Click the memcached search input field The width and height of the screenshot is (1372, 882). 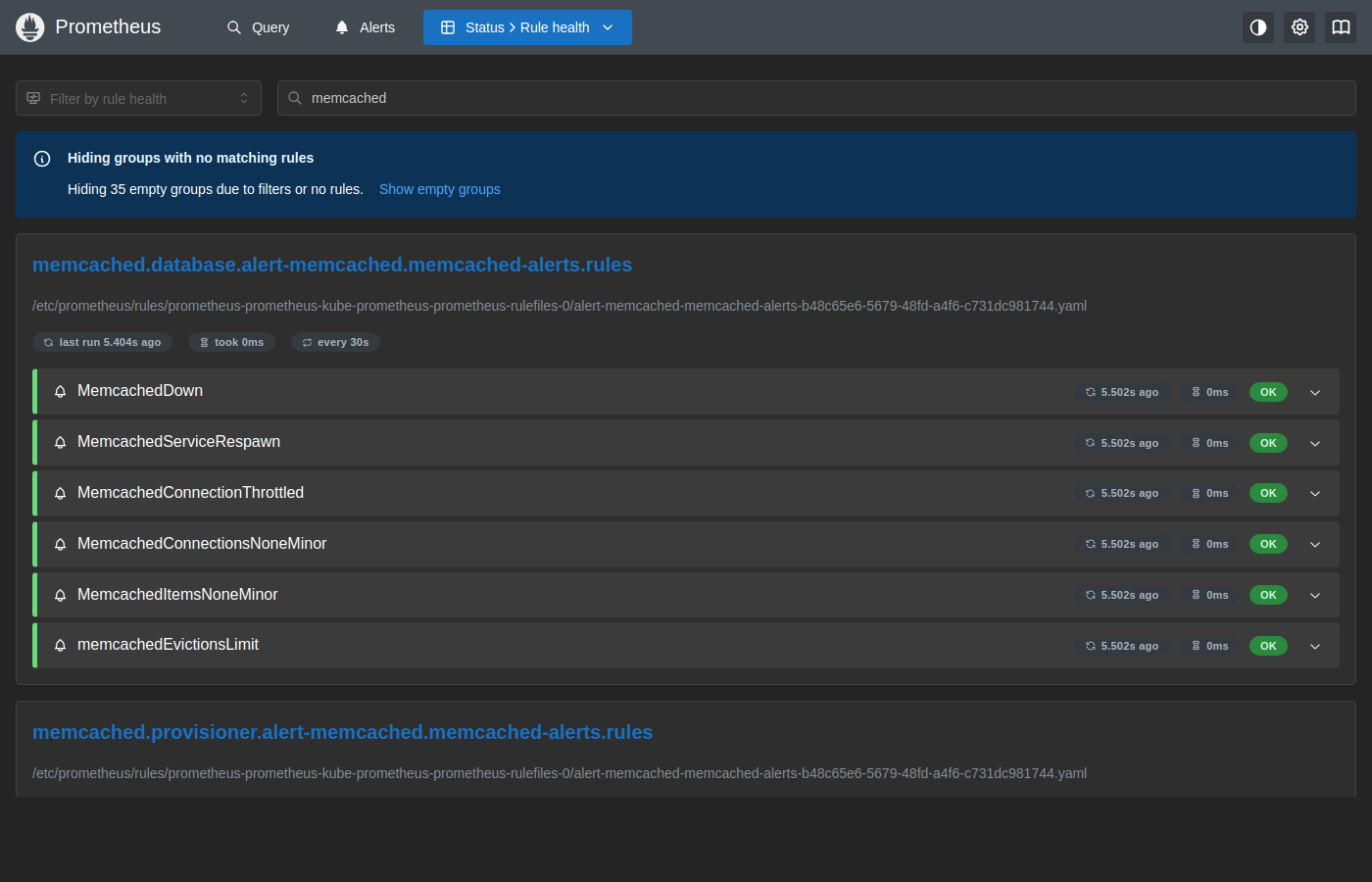[x=816, y=98]
